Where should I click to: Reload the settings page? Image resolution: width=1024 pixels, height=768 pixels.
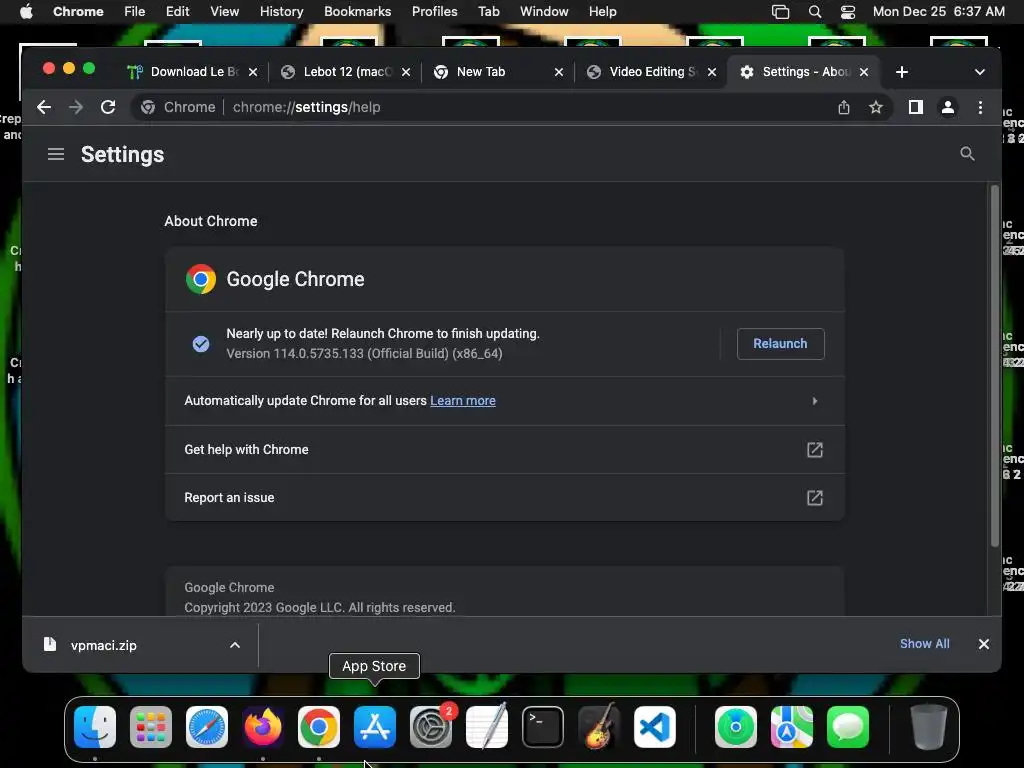tap(108, 107)
